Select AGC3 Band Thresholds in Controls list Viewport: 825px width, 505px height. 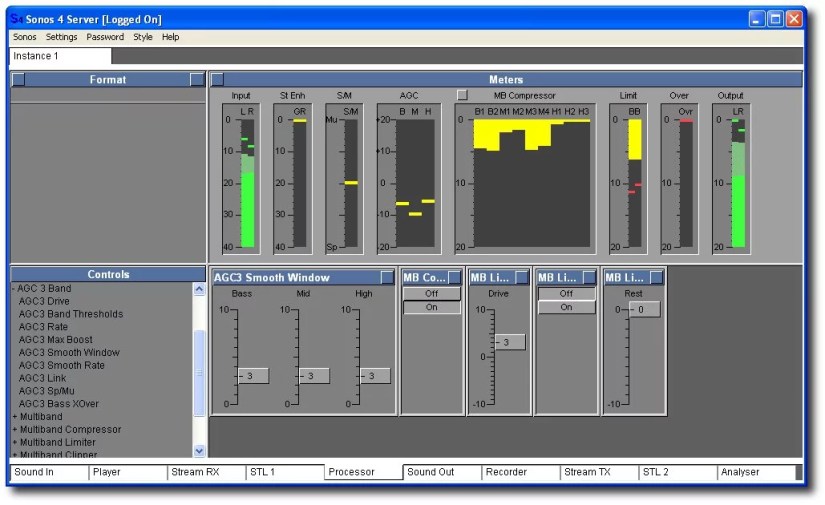pos(71,314)
